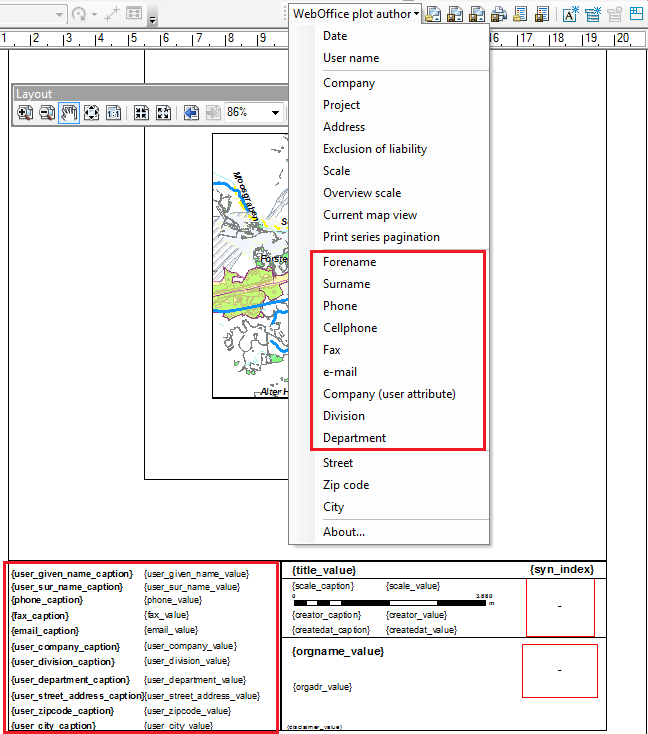Select the {scale_caption} placeholder
648x734 pixels.
(x=323, y=586)
